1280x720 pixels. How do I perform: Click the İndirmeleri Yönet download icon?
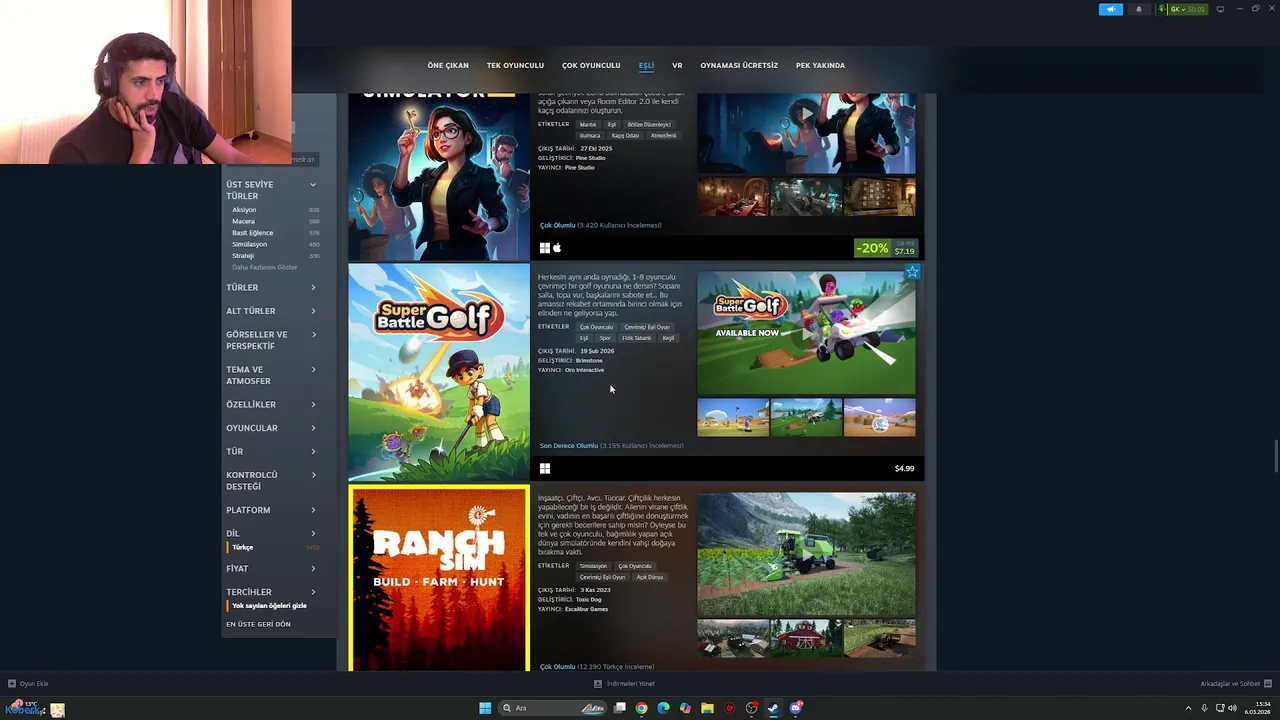click(x=598, y=684)
